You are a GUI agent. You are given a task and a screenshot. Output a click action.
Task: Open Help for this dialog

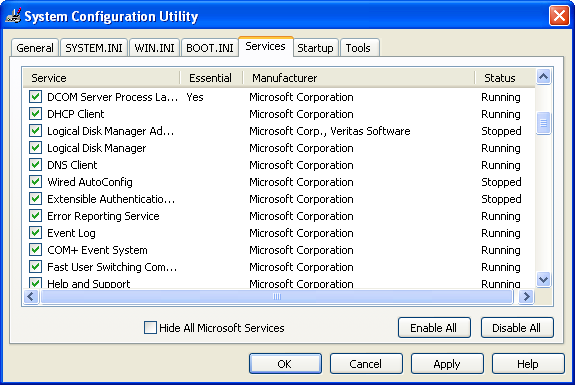click(528, 364)
